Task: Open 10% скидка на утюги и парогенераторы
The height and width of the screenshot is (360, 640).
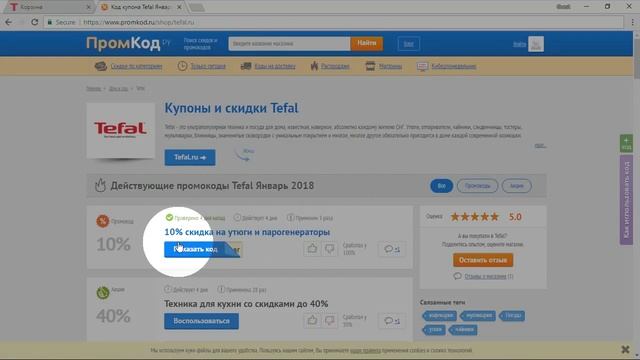Action: click(247, 232)
